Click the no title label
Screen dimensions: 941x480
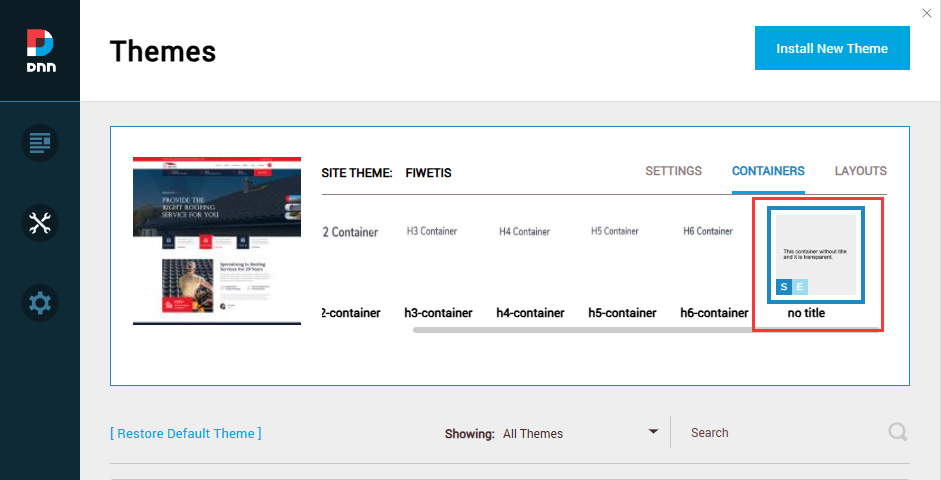click(806, 313)
